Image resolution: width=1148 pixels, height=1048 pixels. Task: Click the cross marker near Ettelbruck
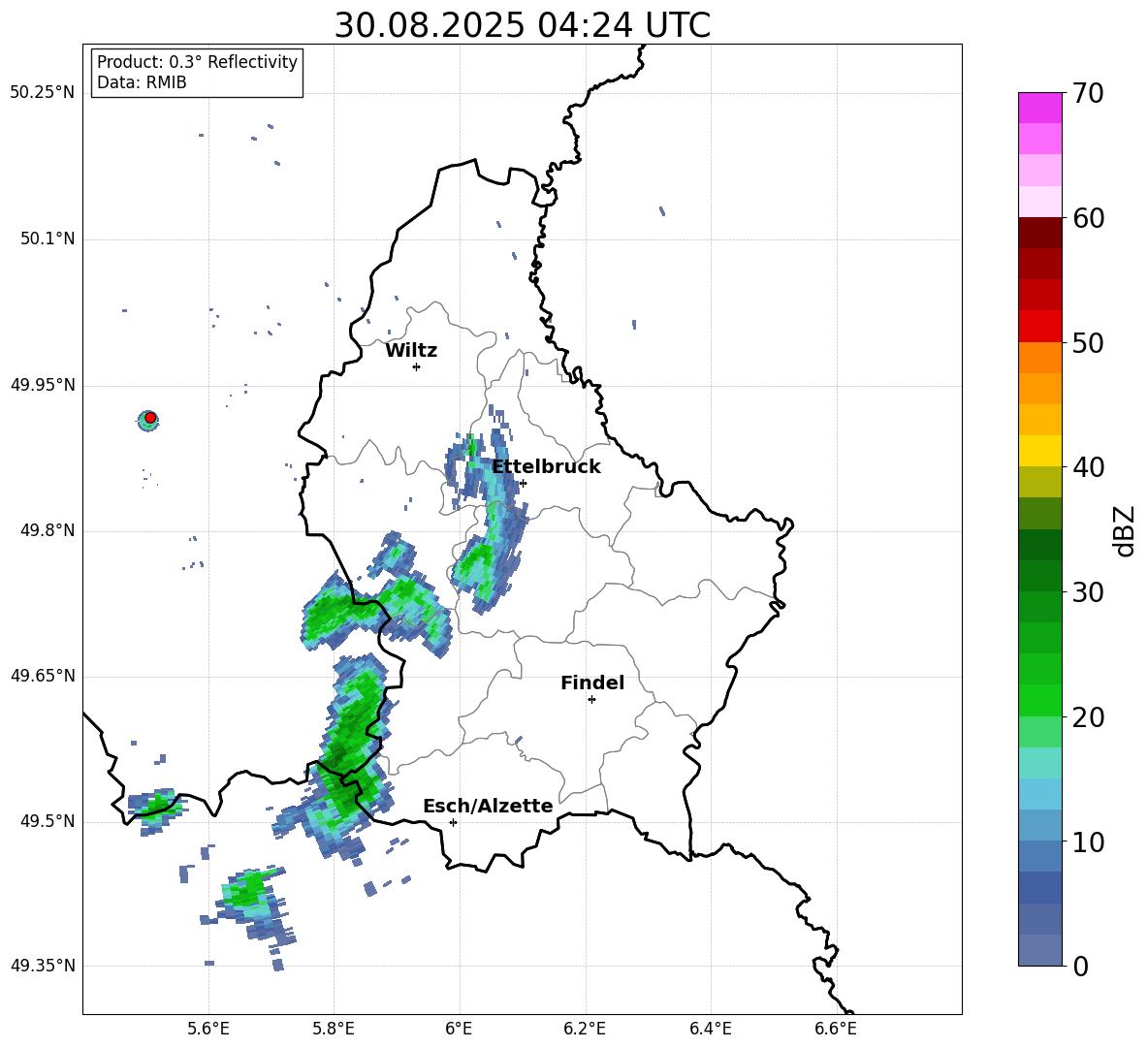[x=522, y=483]
